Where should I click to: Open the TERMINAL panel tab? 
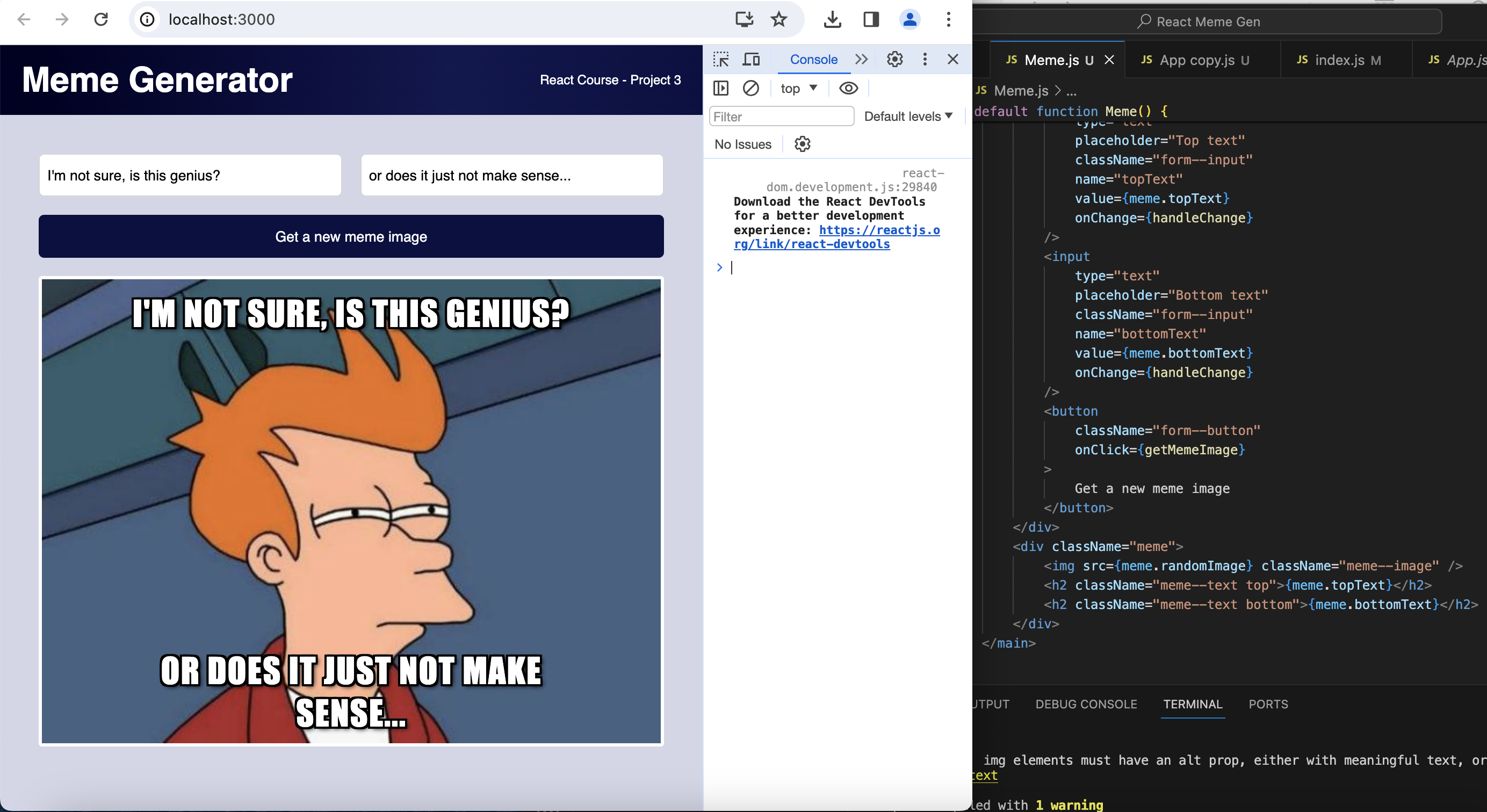point(1193,704)
